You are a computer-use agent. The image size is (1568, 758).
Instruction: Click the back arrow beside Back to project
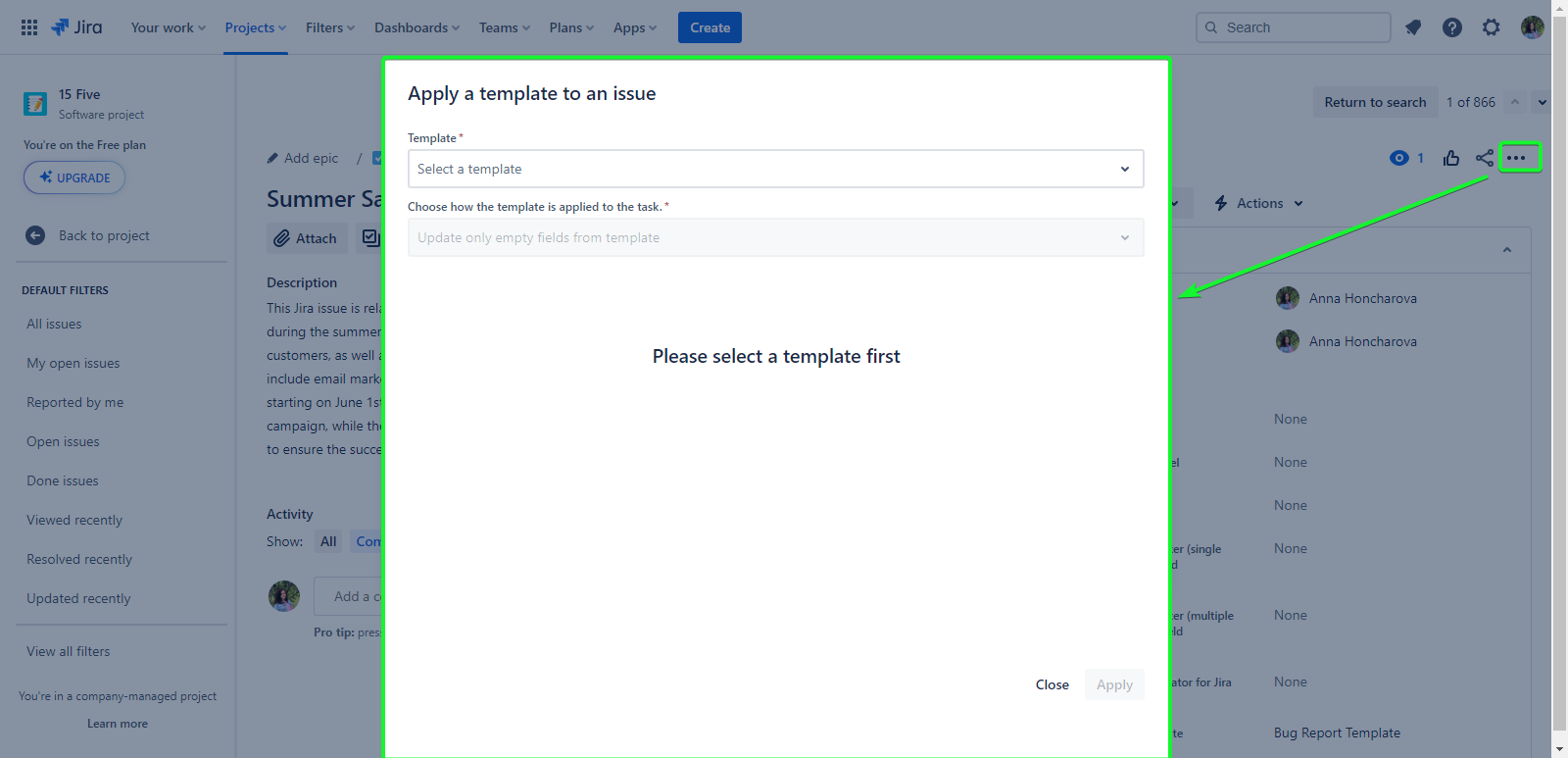tap(35, 235)
